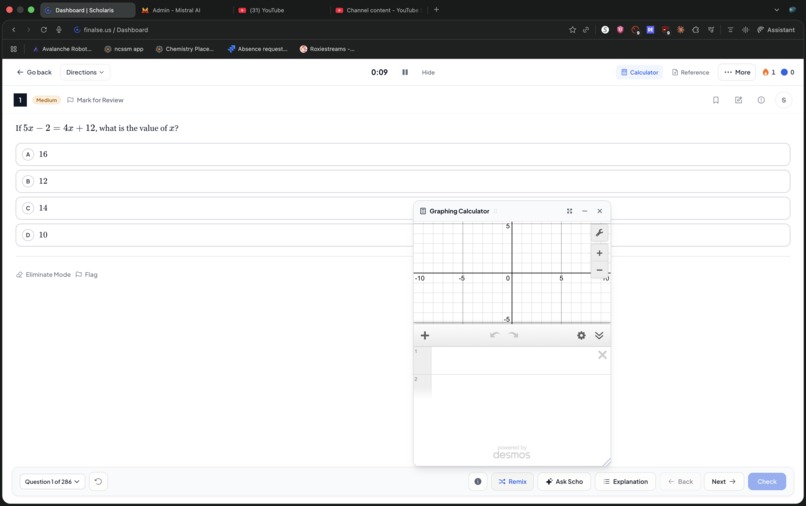The width and height of the screenshot is (806, 506).
Task: Bookmark page with the star icon
Action: click(x=572, y=30)
